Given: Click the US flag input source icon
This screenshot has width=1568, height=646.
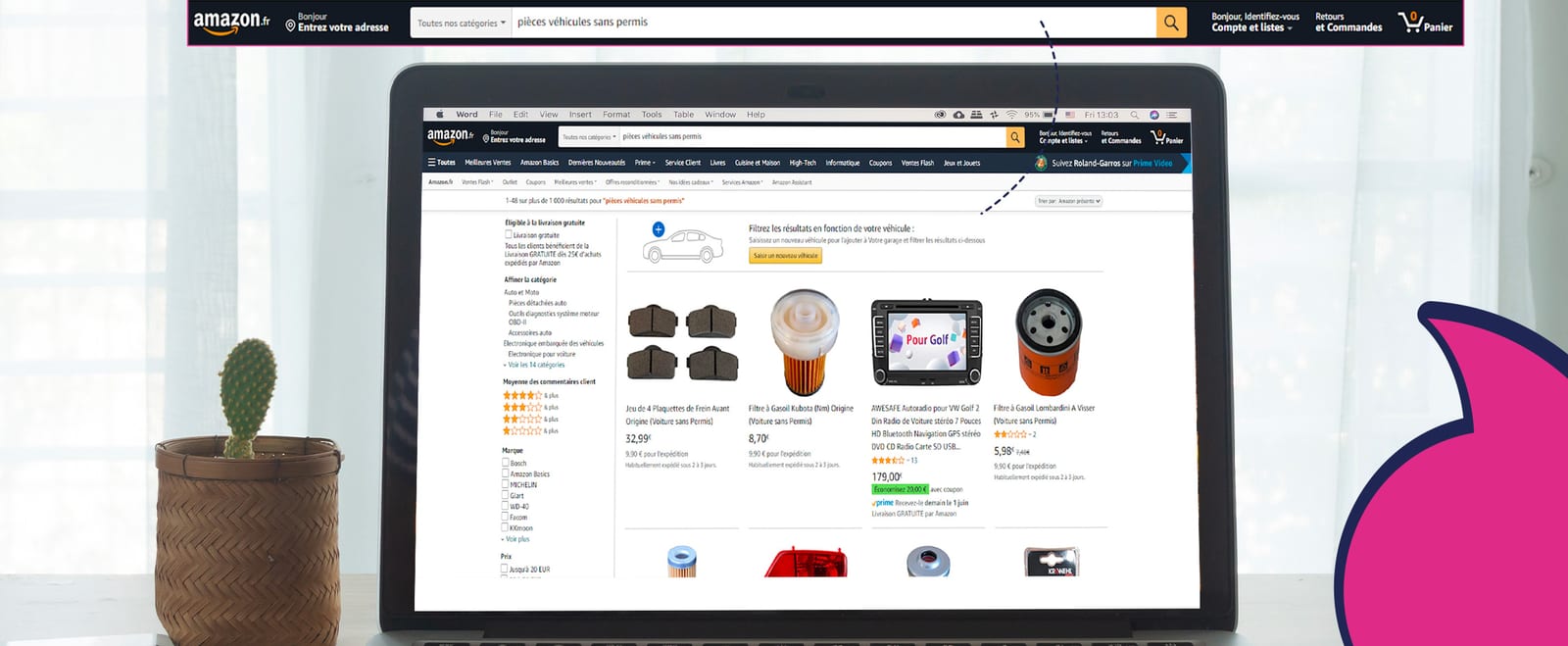Looking at the screenshot, I should click(1070, 115).
